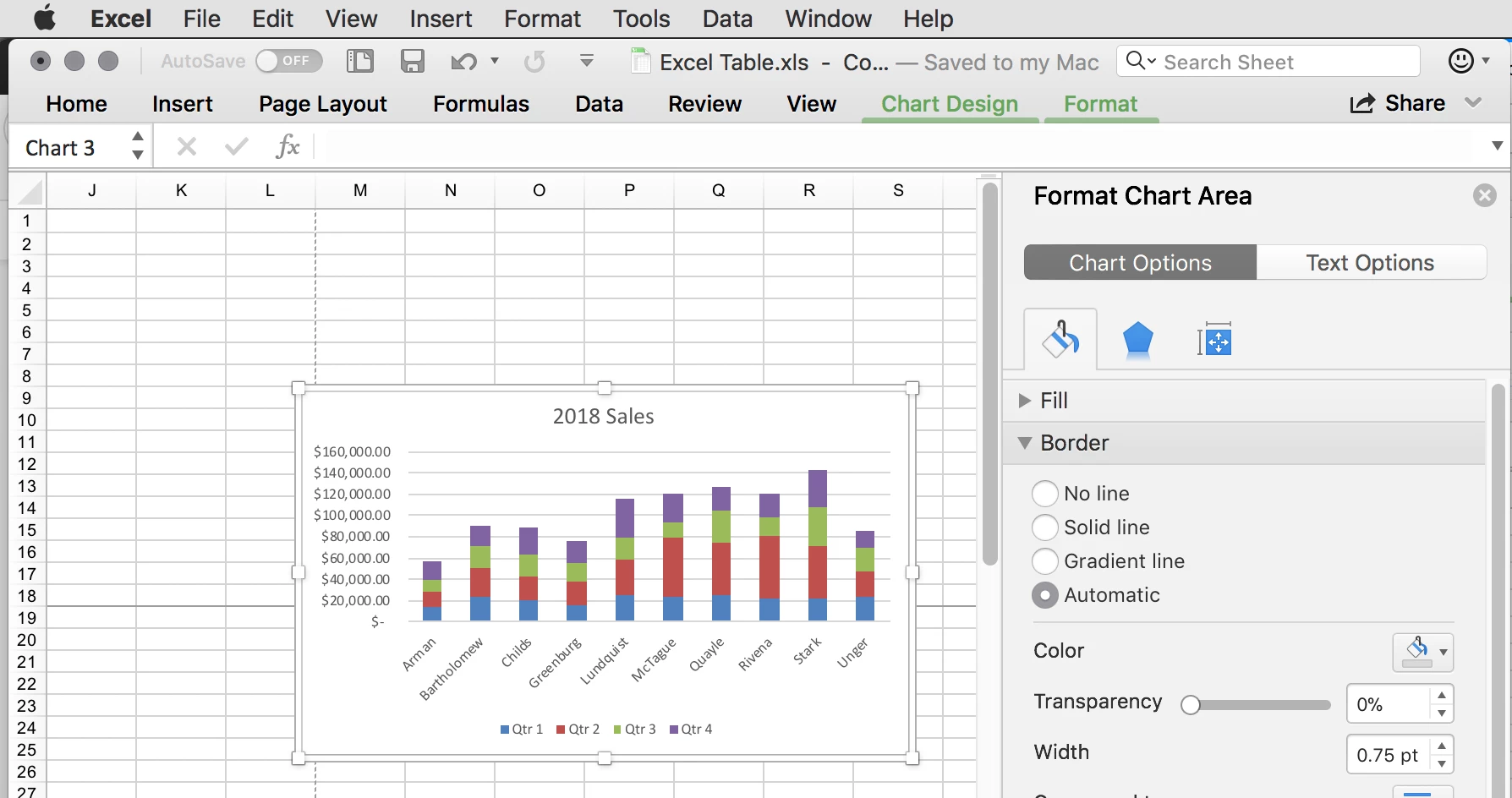Click the Redo arrow icon
This screenshot has height=798, width=1512.
pyautogui.click(x=534, y=62)
